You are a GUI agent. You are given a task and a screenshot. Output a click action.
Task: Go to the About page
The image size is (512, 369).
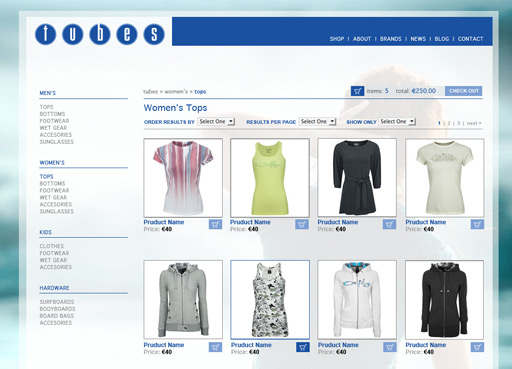point(362,39)
